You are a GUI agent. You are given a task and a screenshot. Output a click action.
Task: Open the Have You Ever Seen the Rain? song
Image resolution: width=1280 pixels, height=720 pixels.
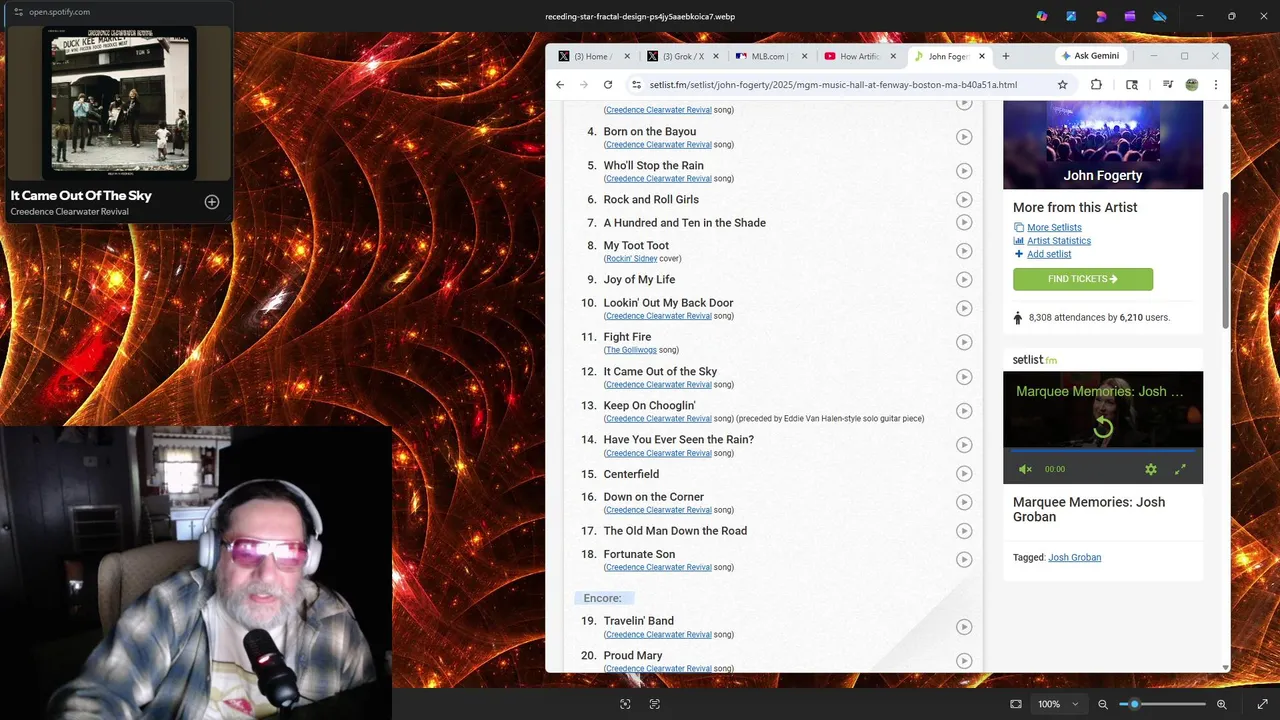pos(678,440)
